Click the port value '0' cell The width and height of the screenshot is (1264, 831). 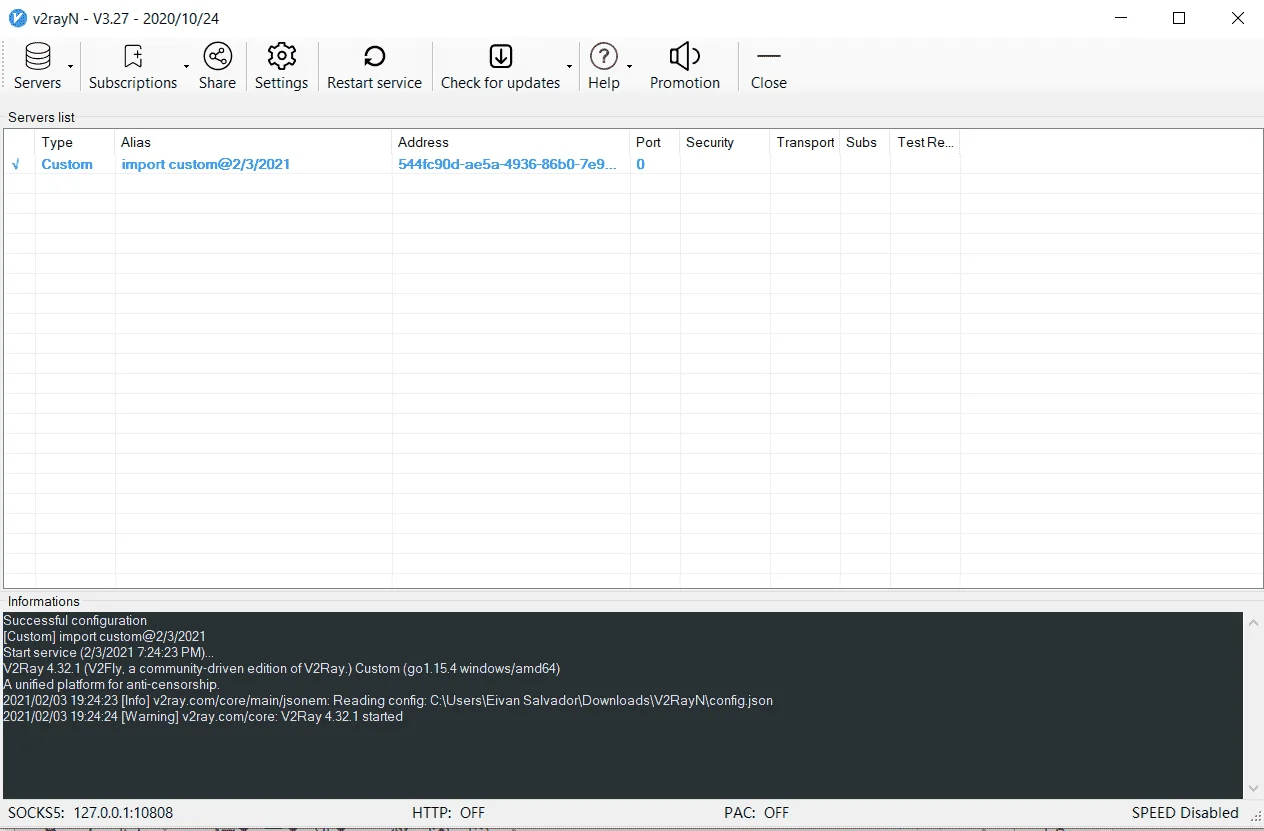[x=641, y=164]
